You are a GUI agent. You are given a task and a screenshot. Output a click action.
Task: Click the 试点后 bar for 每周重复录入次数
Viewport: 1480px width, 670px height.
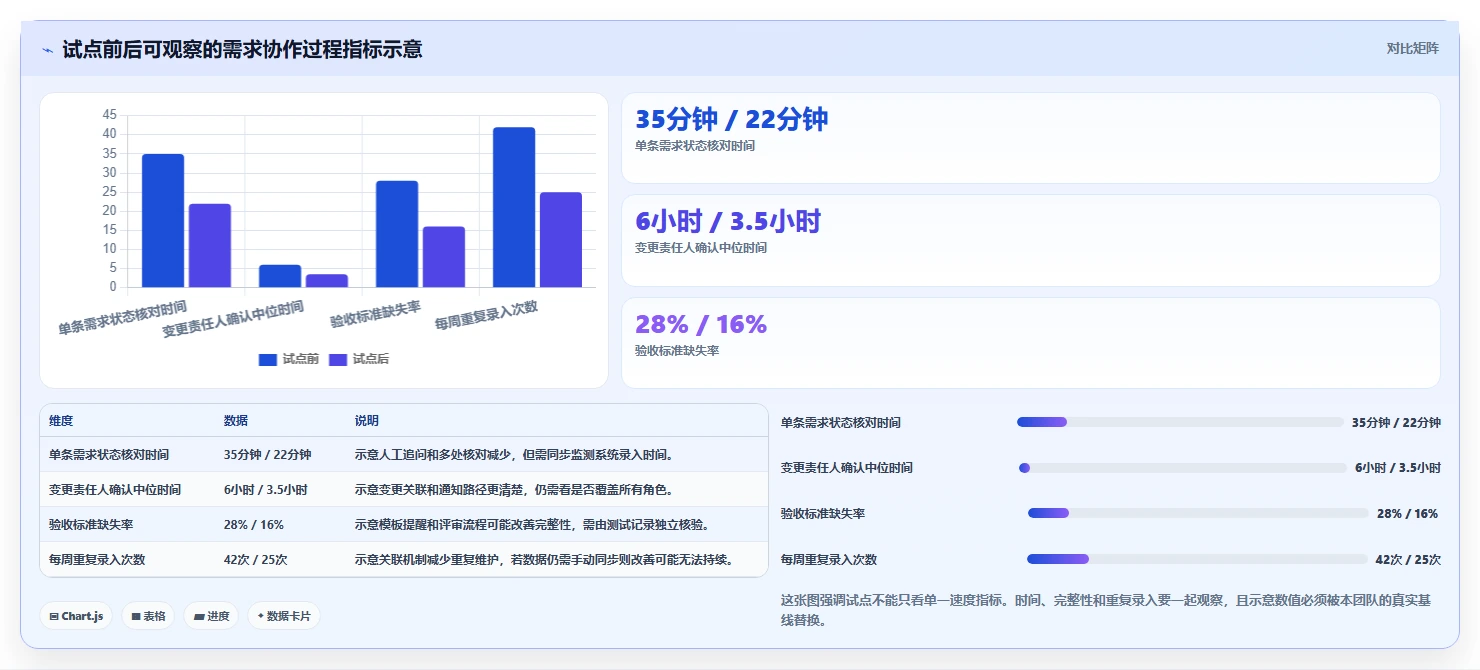pyautogui.click(x=561, y=240)
